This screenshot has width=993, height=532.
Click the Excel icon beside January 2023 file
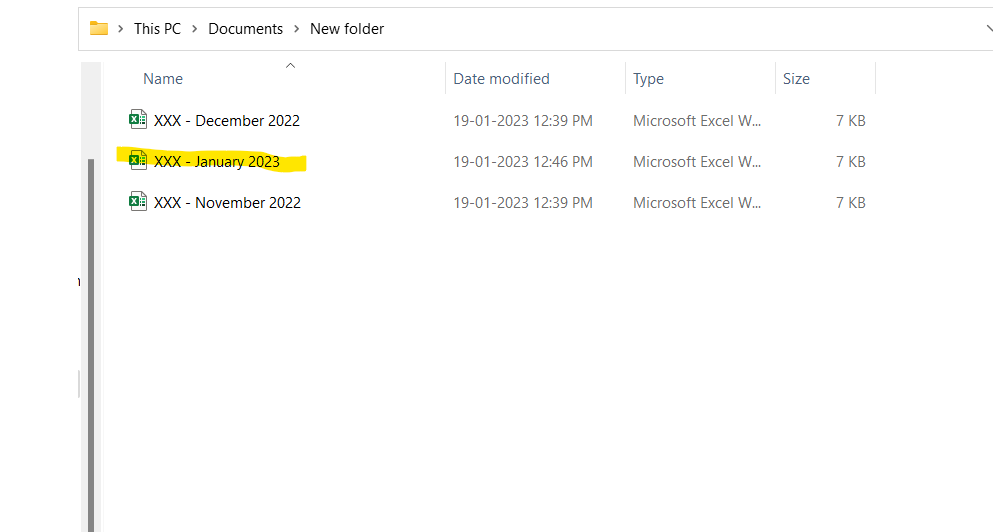coord(138,161)
